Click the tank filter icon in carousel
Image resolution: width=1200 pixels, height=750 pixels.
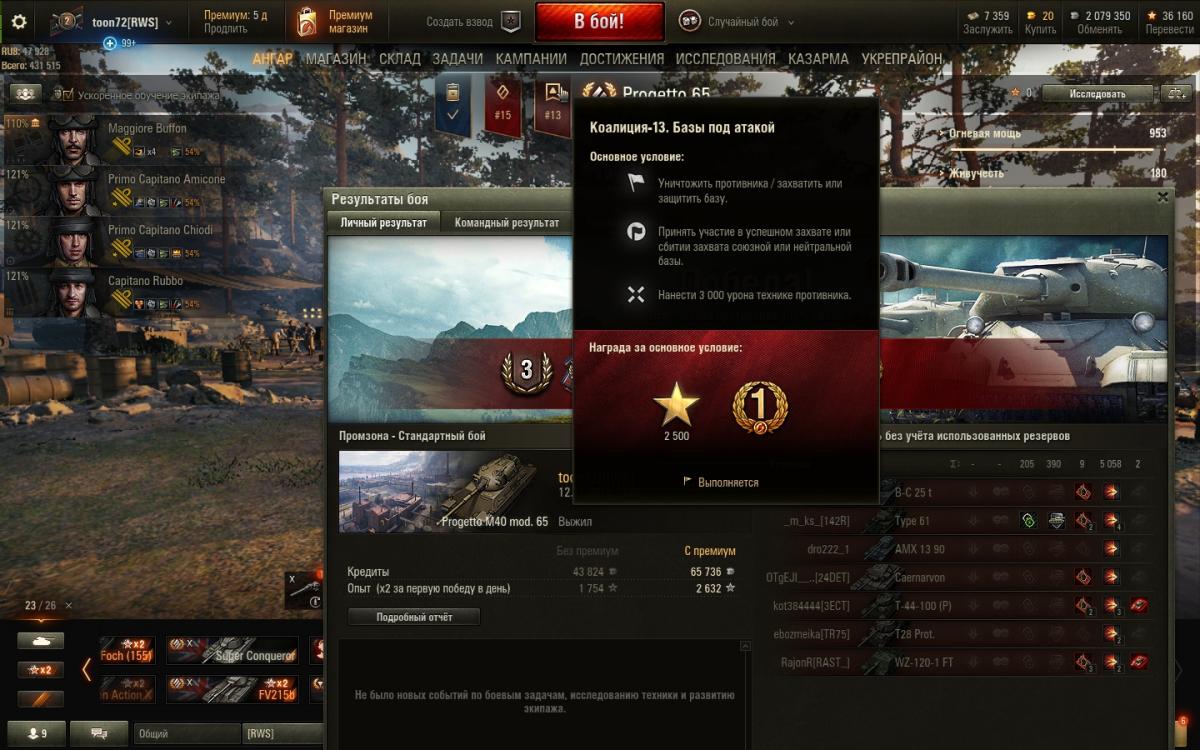41,641
